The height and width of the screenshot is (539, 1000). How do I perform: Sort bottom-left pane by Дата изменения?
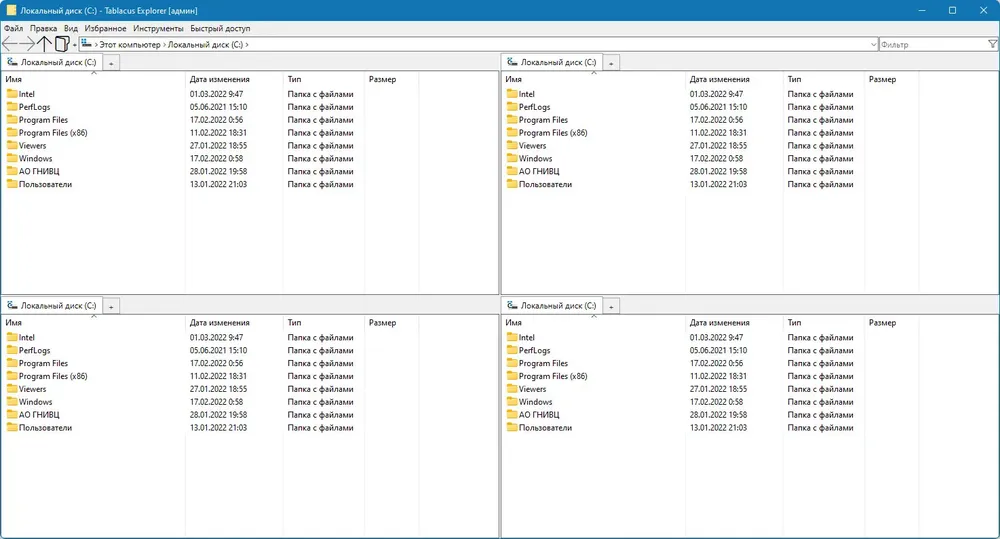234,323
